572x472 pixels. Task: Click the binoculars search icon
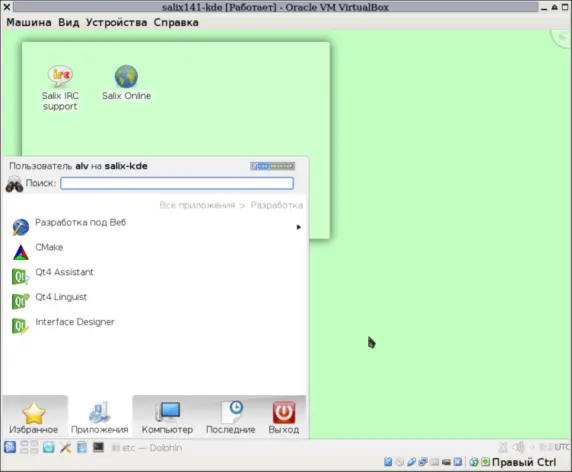[14, 183]
